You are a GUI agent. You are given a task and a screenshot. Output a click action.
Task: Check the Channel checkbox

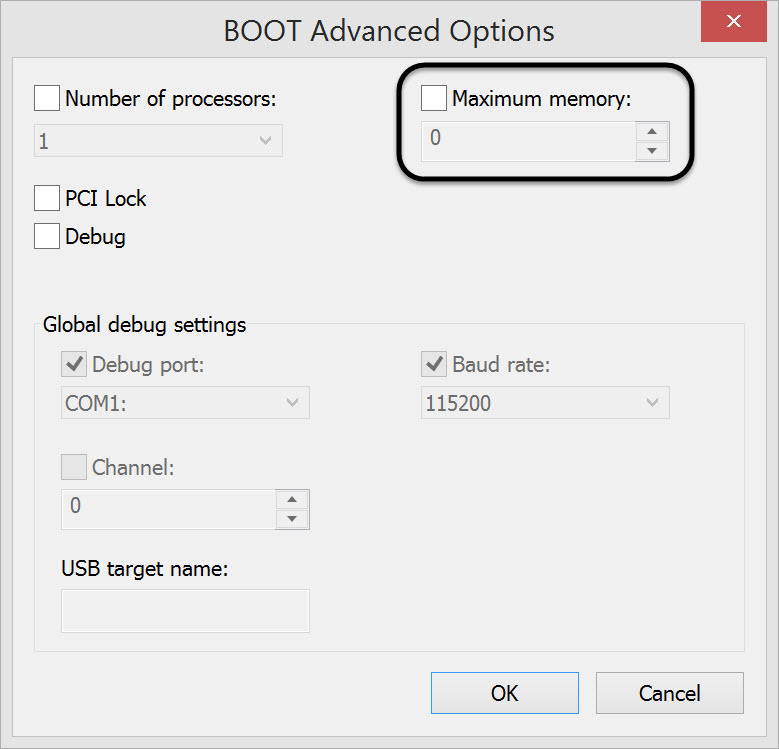[74, 466]
